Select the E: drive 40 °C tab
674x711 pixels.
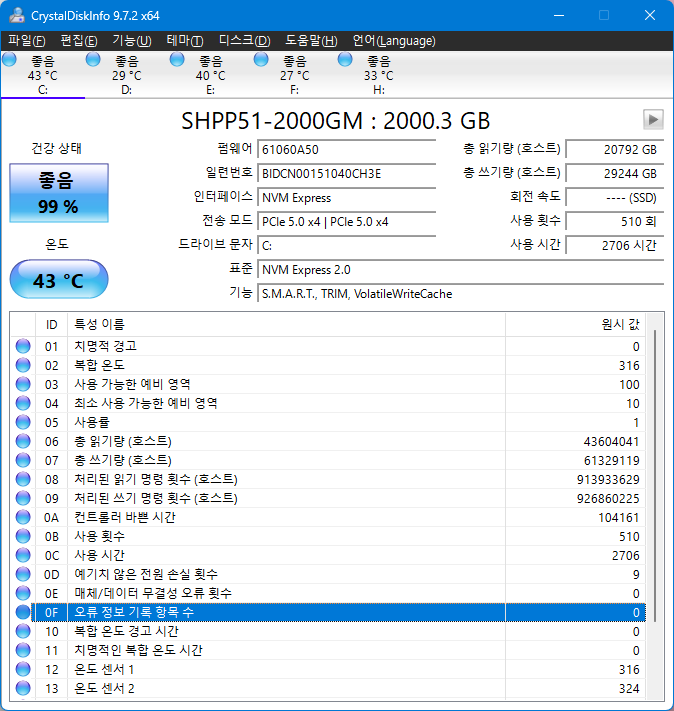pyautogui.click(x=210, y=75)
